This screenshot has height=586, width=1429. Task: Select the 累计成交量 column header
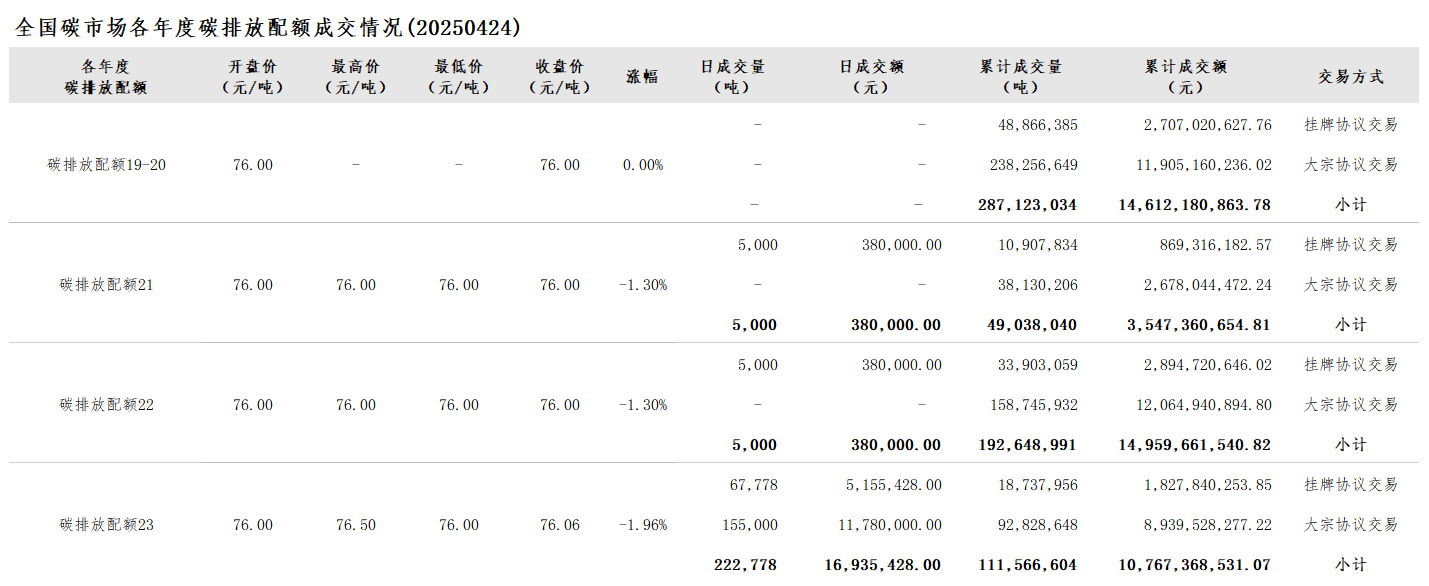click(x=1021, y=76)
